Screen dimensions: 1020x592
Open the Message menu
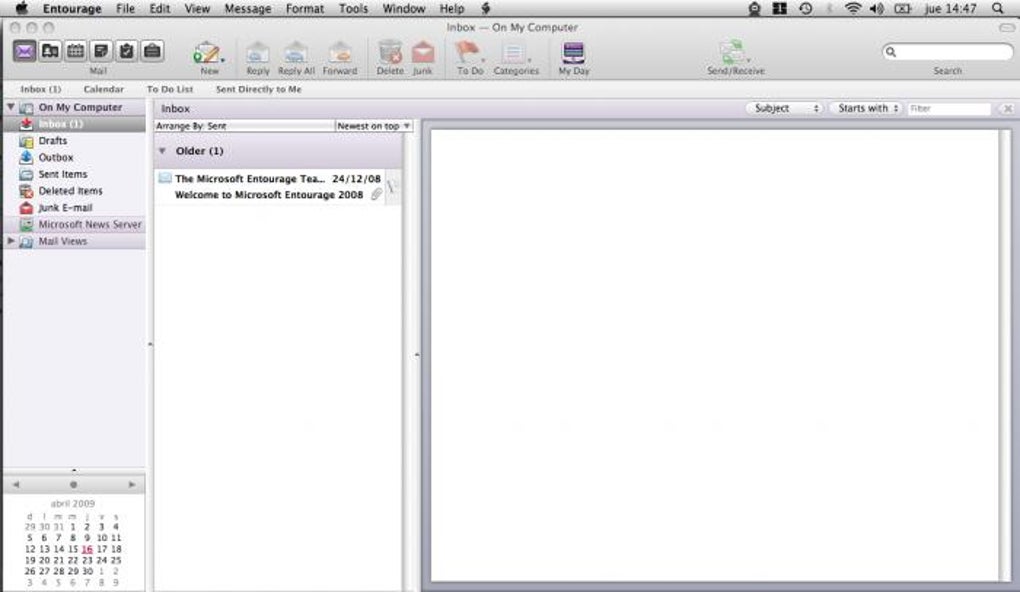coord(248,8)
